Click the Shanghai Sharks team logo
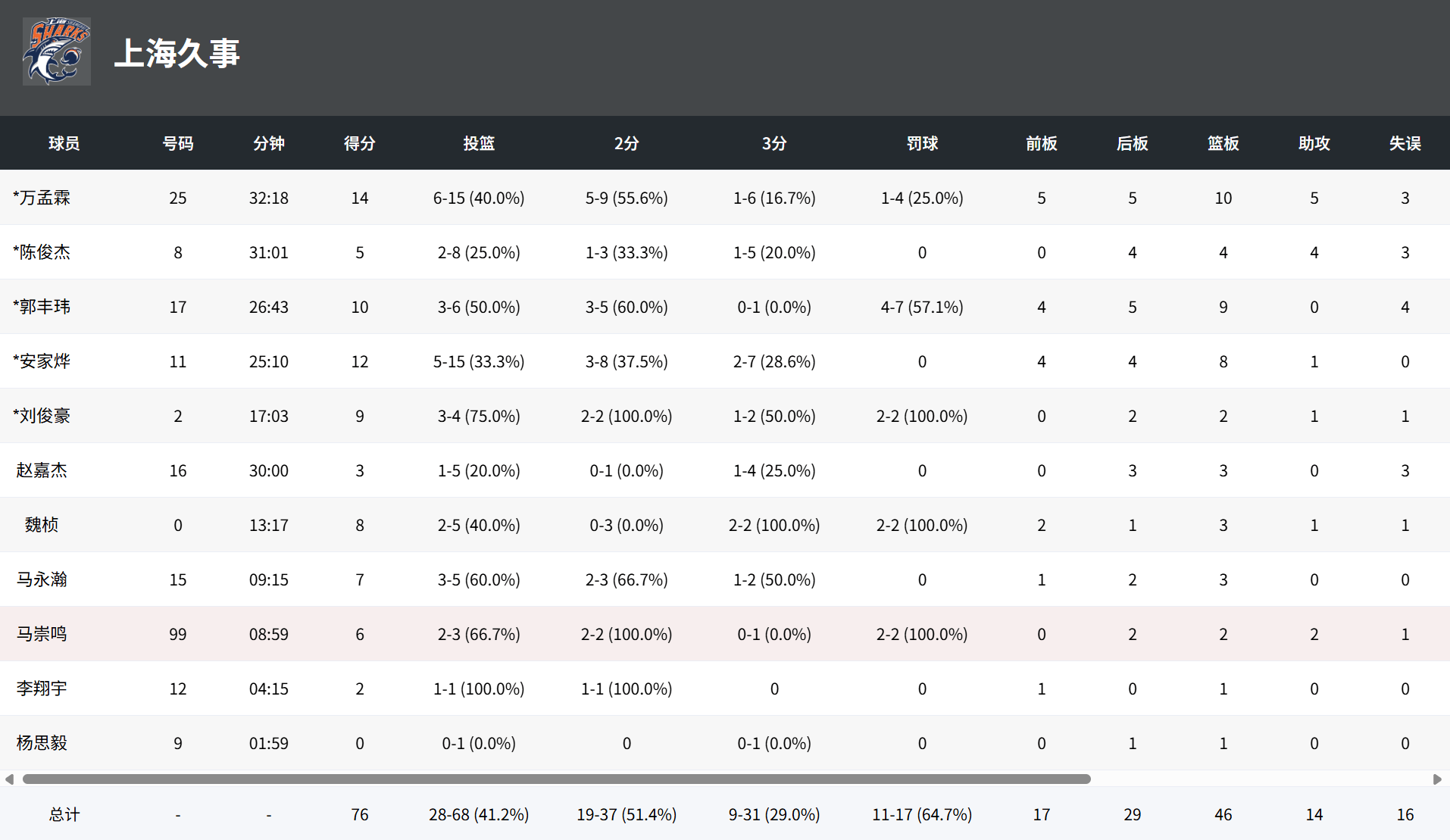This screenshot has width=1450, height=840. [57, 52]
